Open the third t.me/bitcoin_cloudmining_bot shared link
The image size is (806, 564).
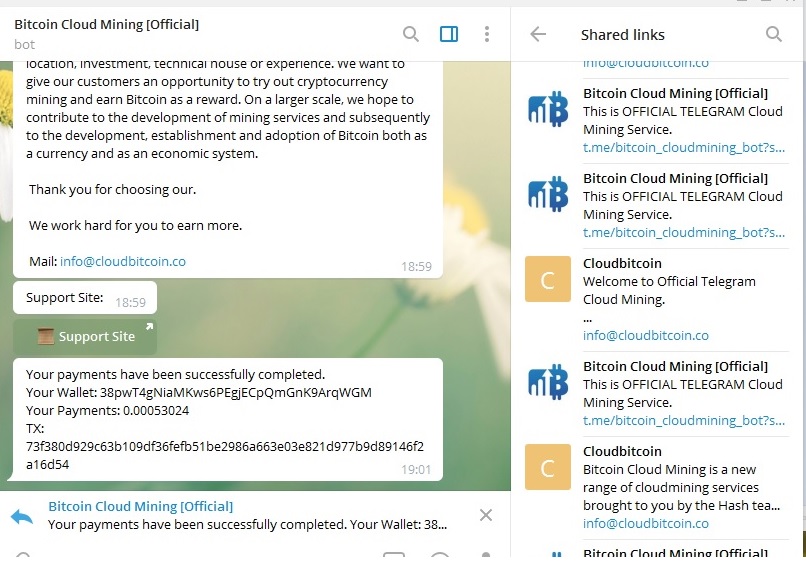[x=684, y=421]
